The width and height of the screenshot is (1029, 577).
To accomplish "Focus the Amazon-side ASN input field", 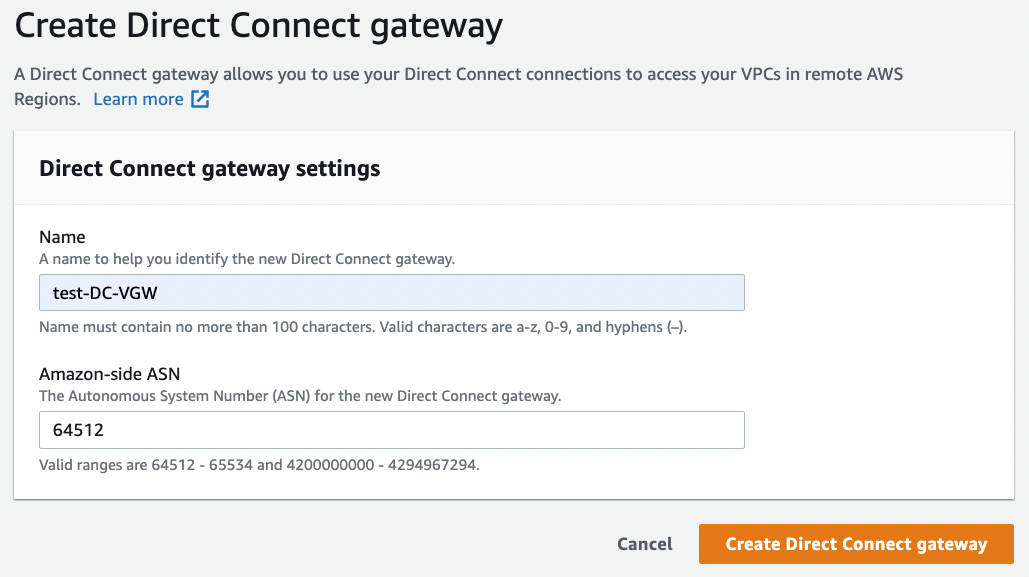I will pos(392,430).
